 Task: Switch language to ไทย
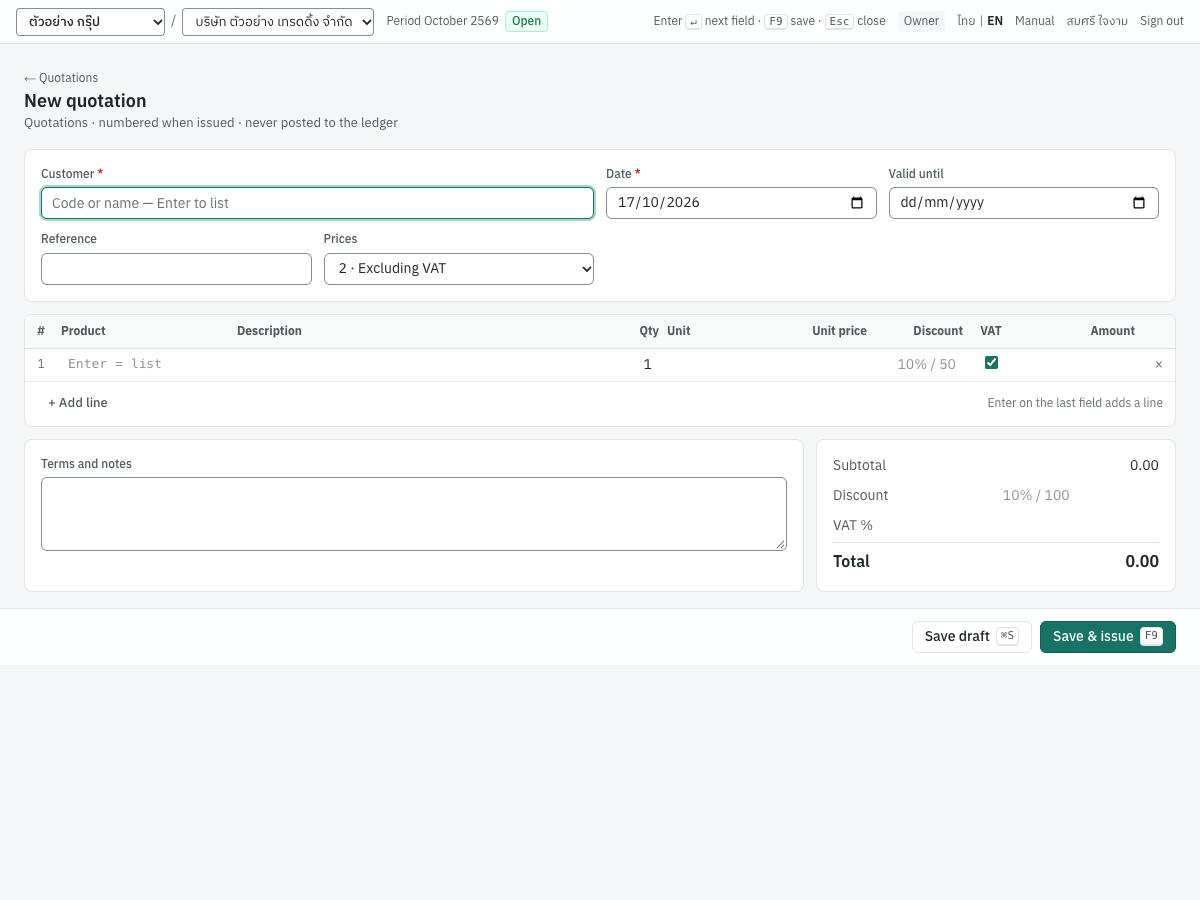[966, 21]
